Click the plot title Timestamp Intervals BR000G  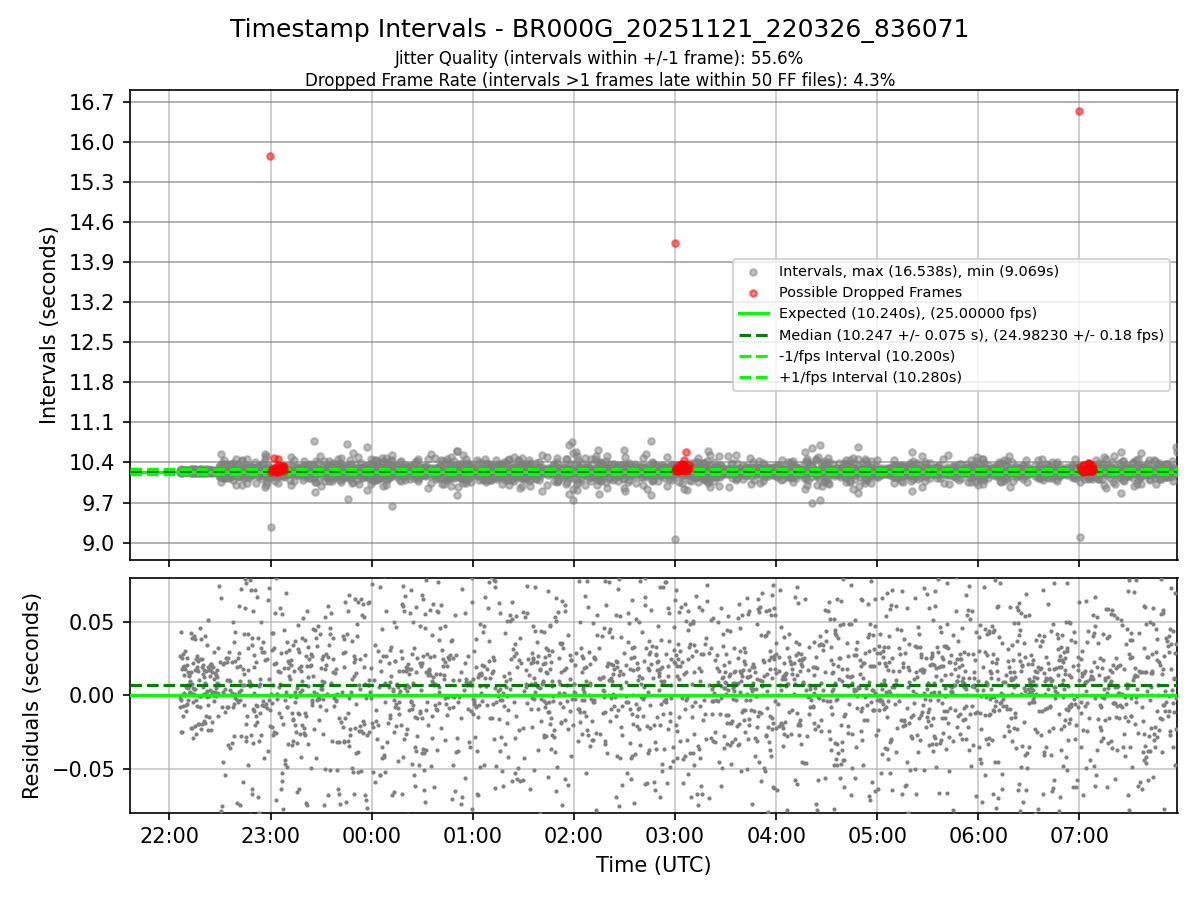coord(599,29)
